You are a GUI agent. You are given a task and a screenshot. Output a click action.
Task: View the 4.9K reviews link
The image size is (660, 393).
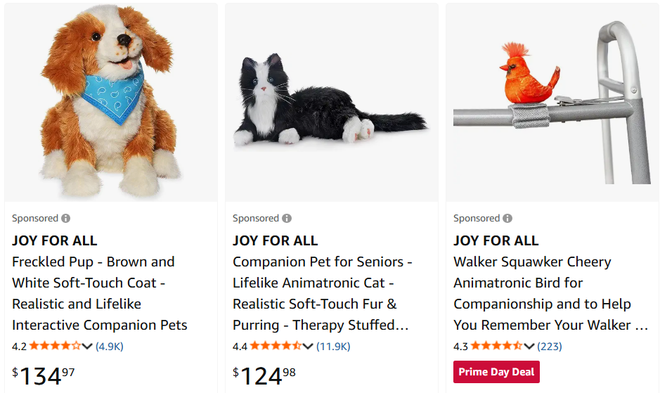(x=109, y=346)
